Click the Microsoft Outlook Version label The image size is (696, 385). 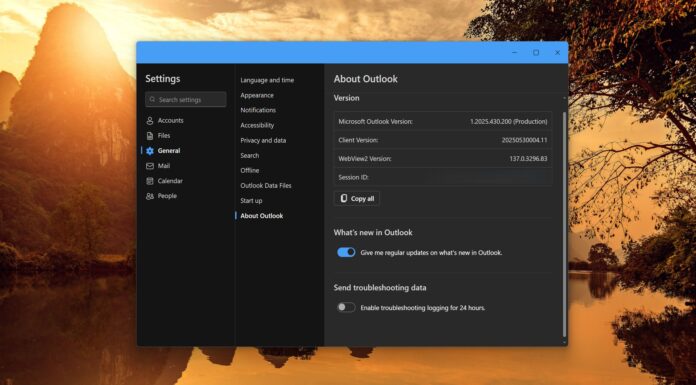(x=376, y=121)
